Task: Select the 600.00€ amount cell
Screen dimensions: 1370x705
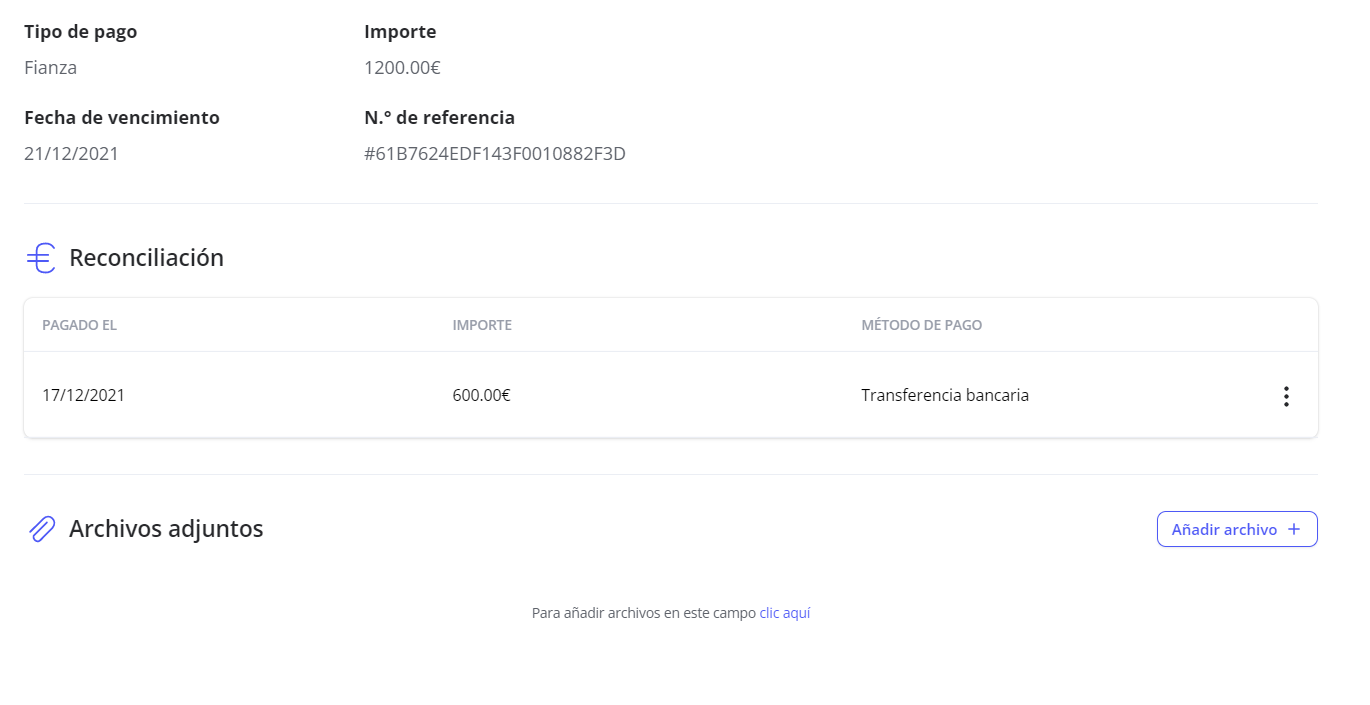Action: point(481,395)
